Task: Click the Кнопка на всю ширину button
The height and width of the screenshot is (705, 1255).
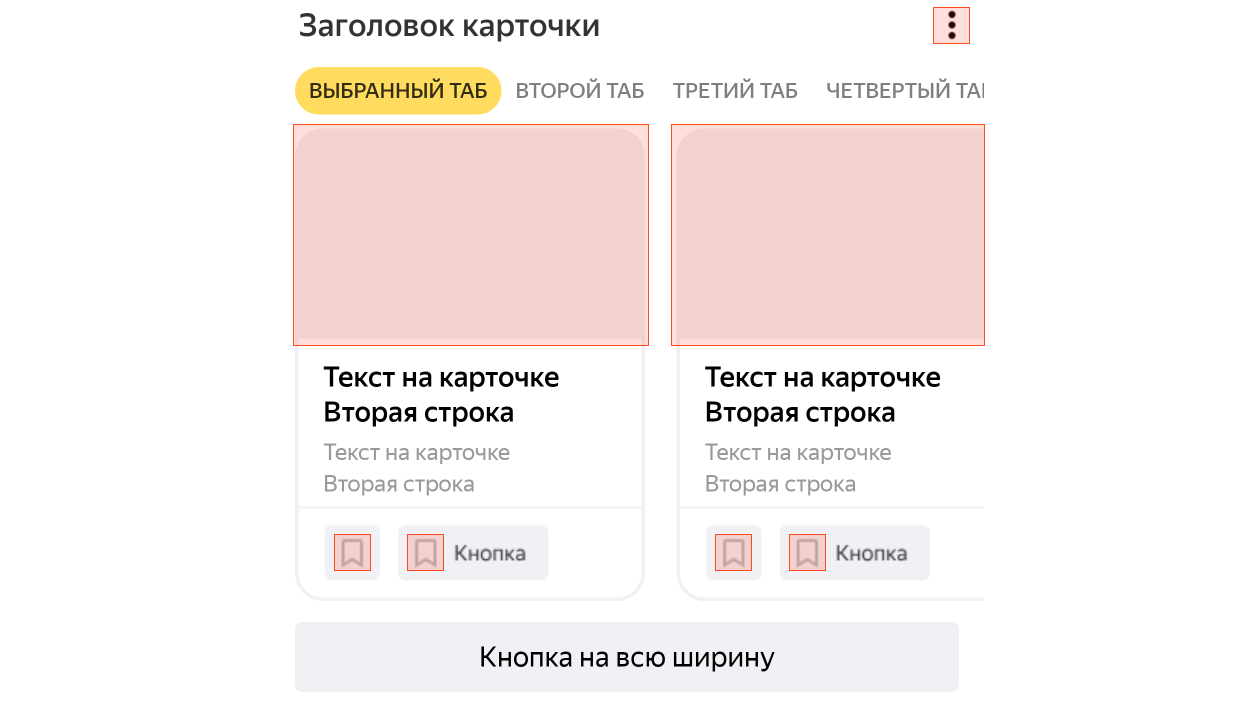Action: tap(627, 657)
